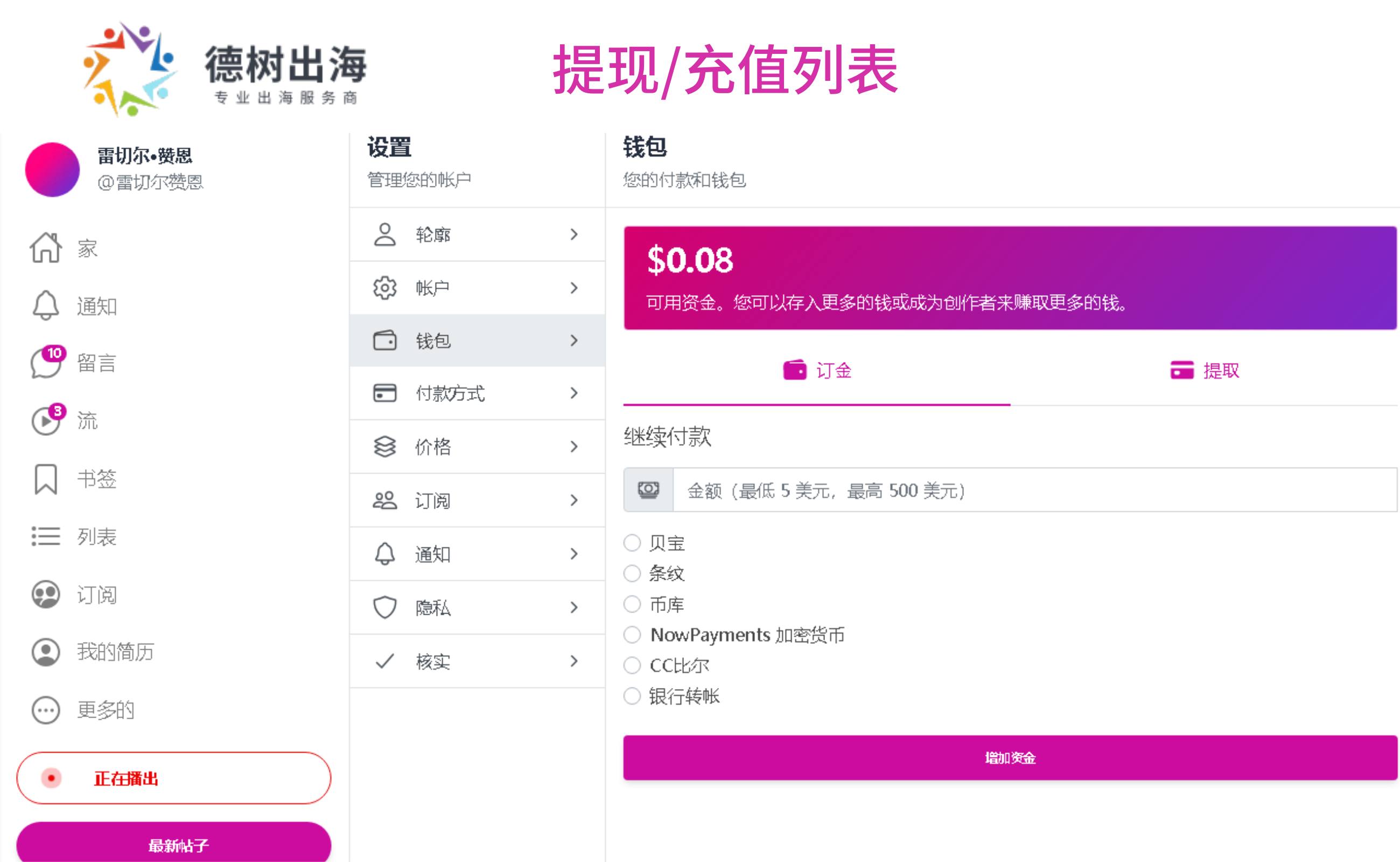Expand the Profile (轮廓) settings chevron
Image resolution: width=1400 pixels, height=862 pixels.
(x=574, y=234)
